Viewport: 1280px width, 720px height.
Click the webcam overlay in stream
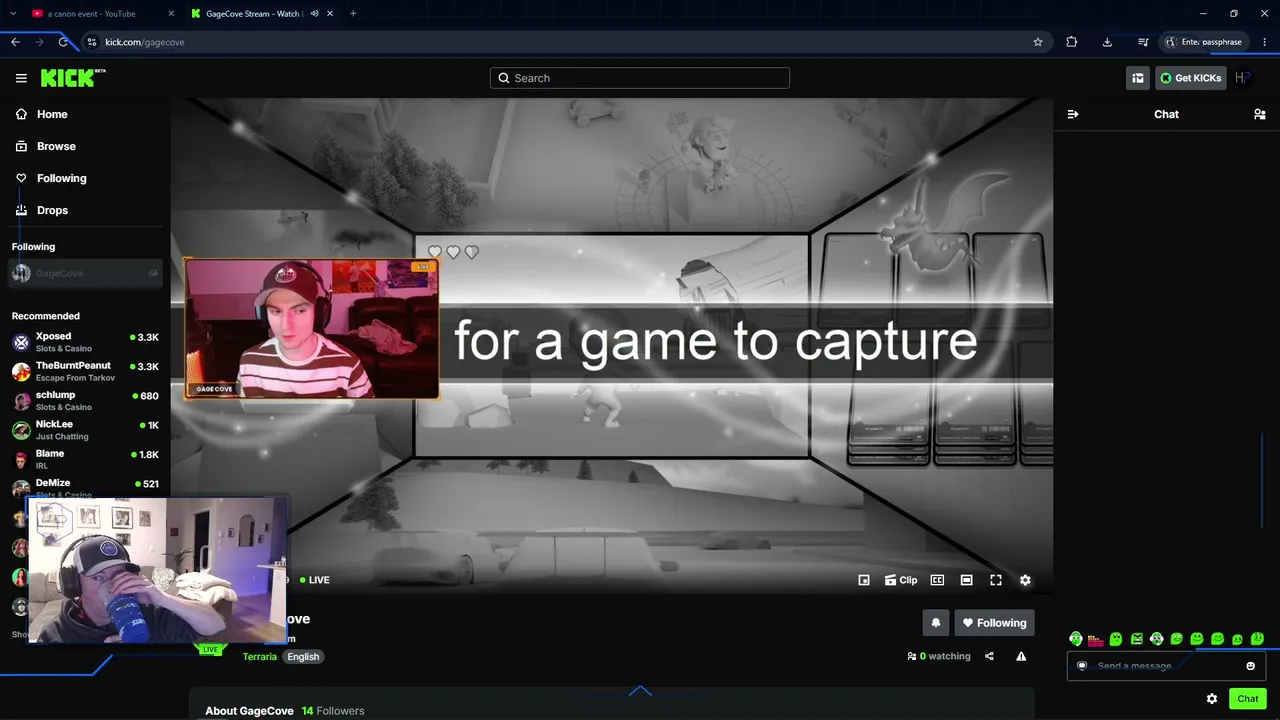[311, 330]
